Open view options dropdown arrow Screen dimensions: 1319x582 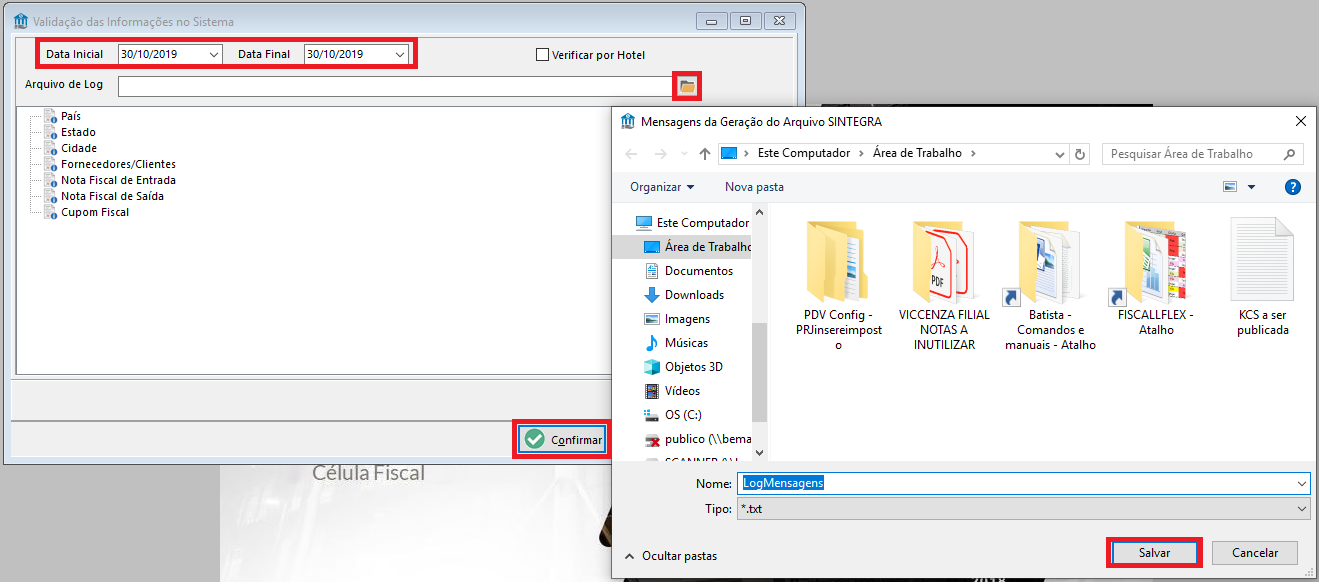pos(1251,187)
